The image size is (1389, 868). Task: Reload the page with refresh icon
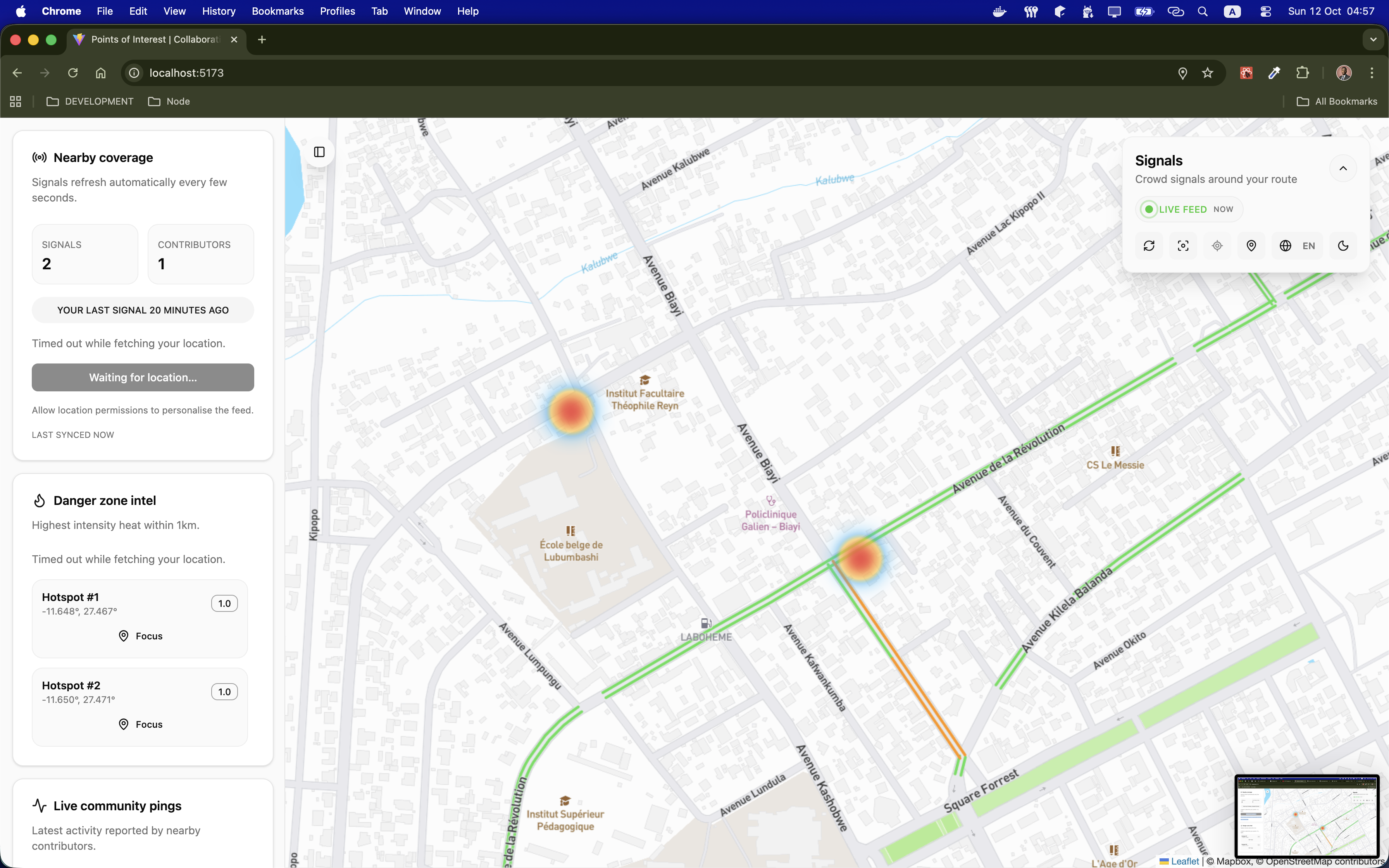(73, 73)
